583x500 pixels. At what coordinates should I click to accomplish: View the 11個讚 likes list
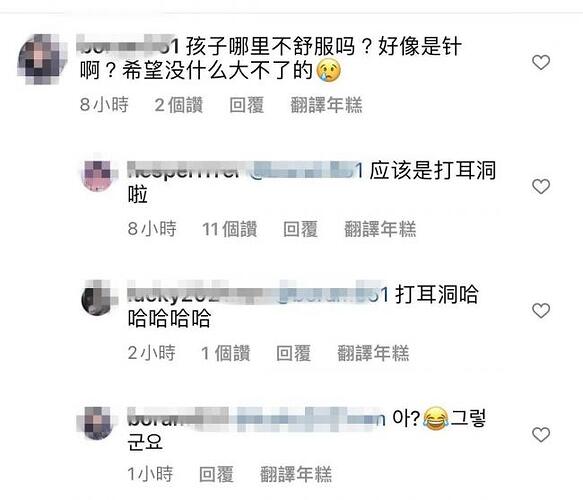tap(229, 229)
